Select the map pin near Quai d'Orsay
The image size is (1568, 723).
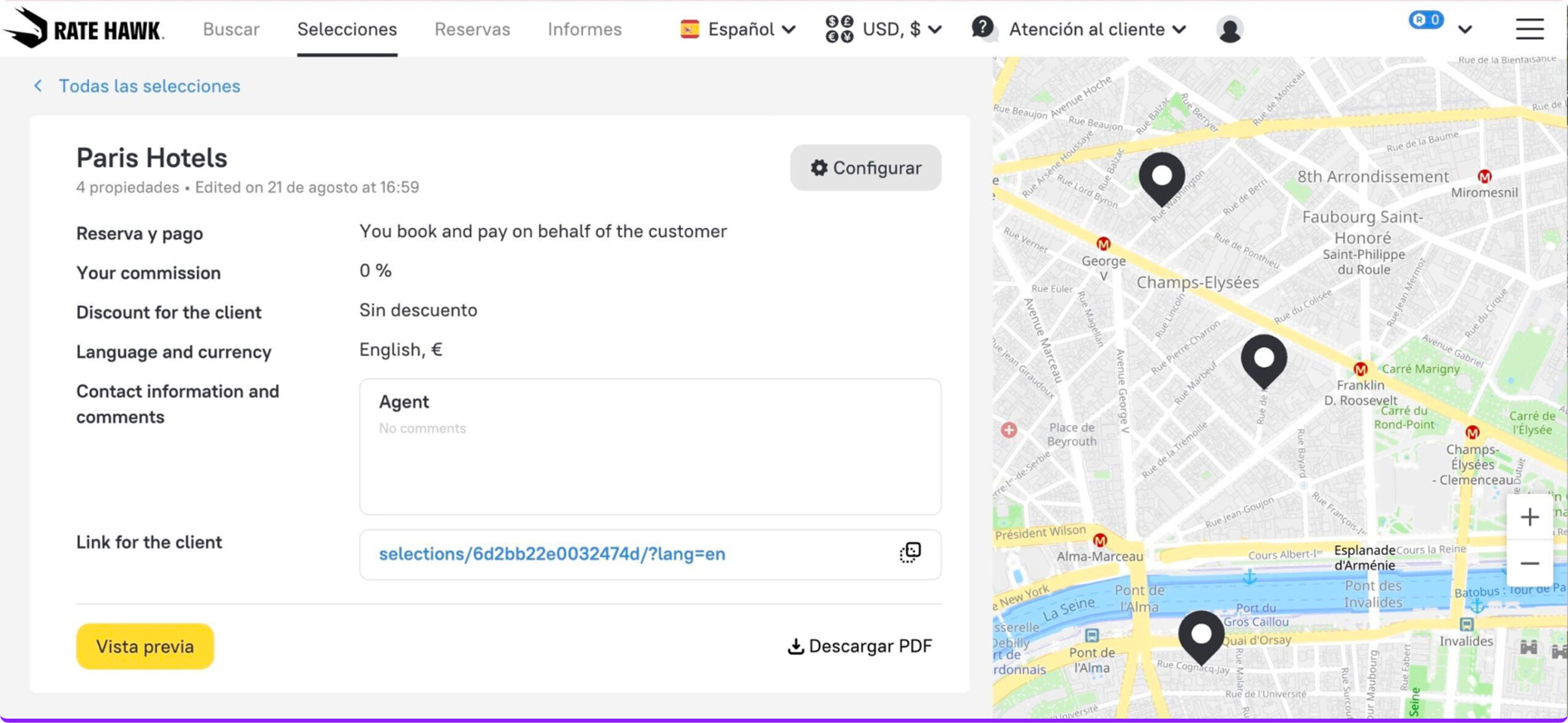pos(1200,635)
